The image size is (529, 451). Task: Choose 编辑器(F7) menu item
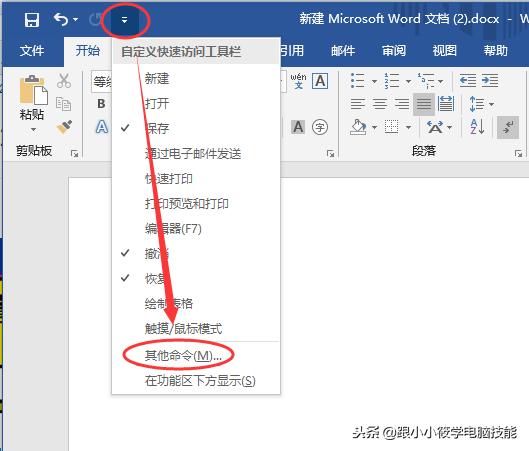pos(196,229)
